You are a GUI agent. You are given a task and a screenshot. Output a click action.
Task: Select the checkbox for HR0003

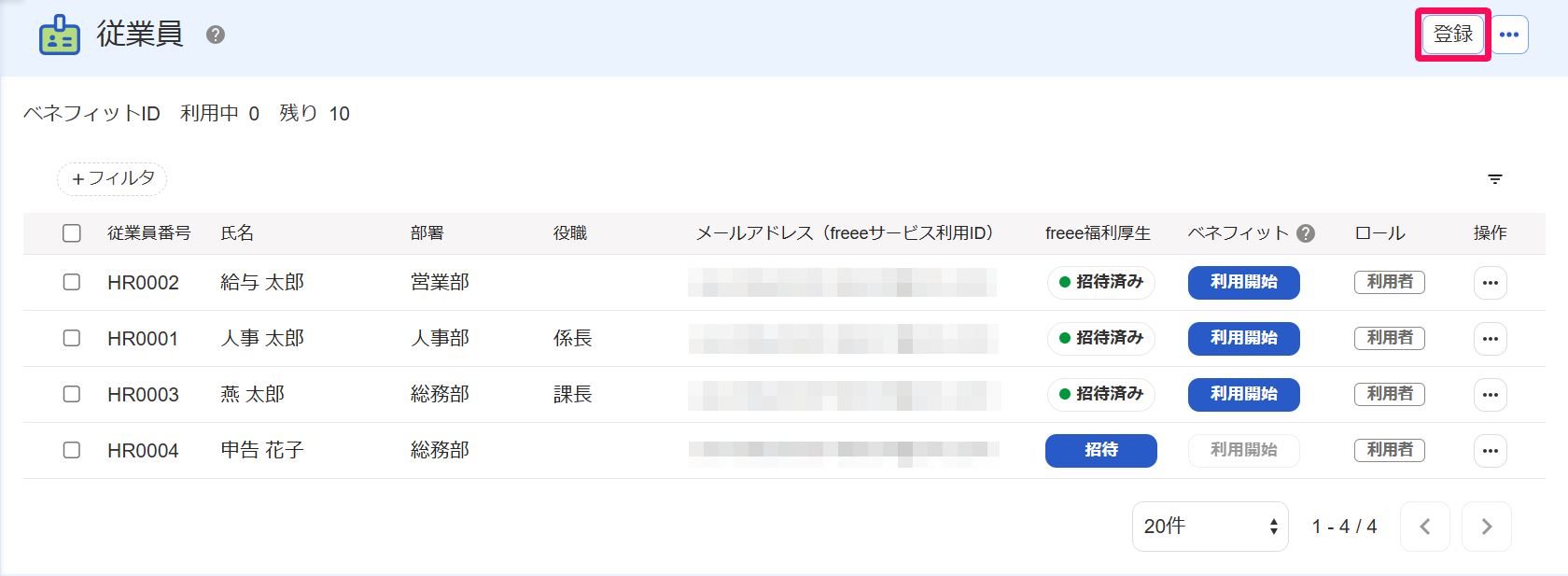(72, 394)
